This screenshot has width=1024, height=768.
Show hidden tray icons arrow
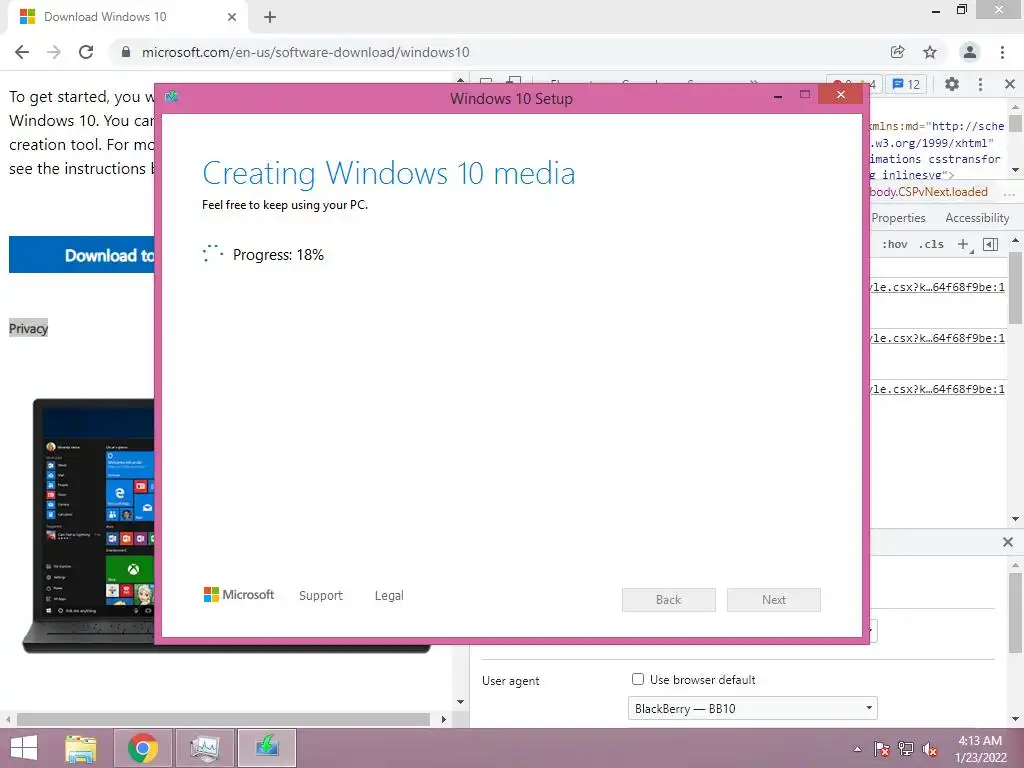tap(857, 749)
